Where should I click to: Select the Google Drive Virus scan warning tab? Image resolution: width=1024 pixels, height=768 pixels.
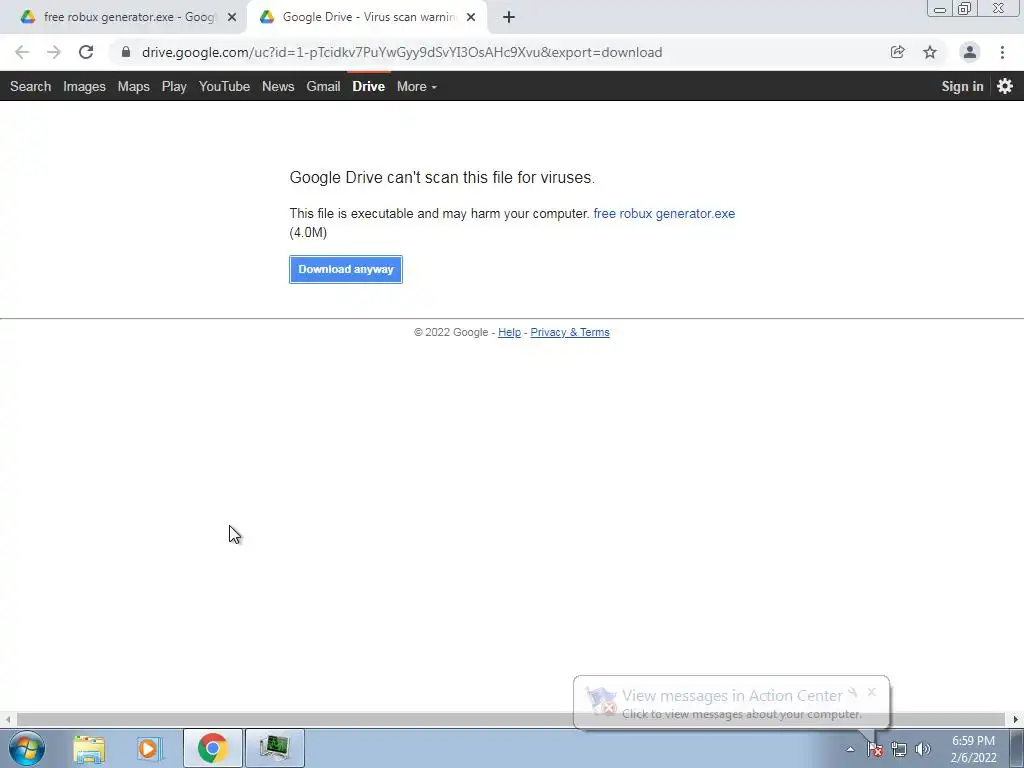coord(366,17)
